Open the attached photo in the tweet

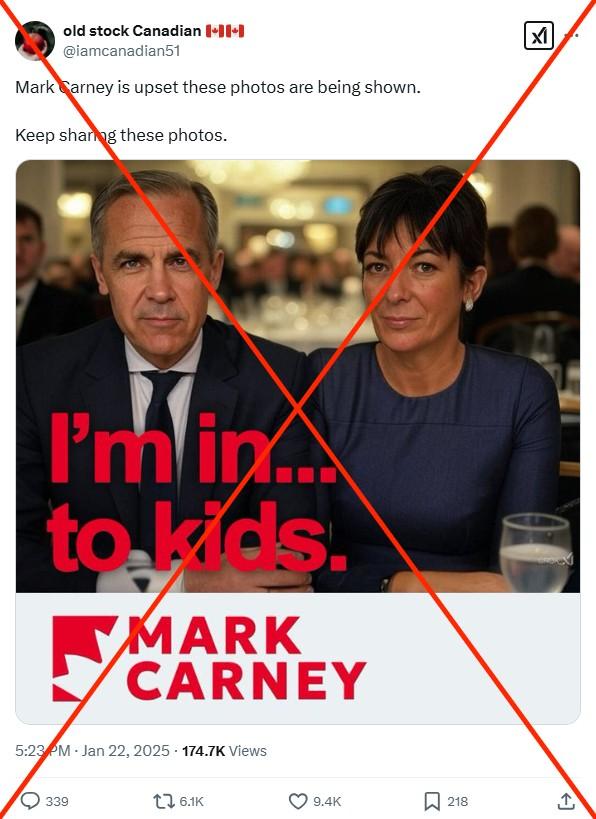pos(298,442)
